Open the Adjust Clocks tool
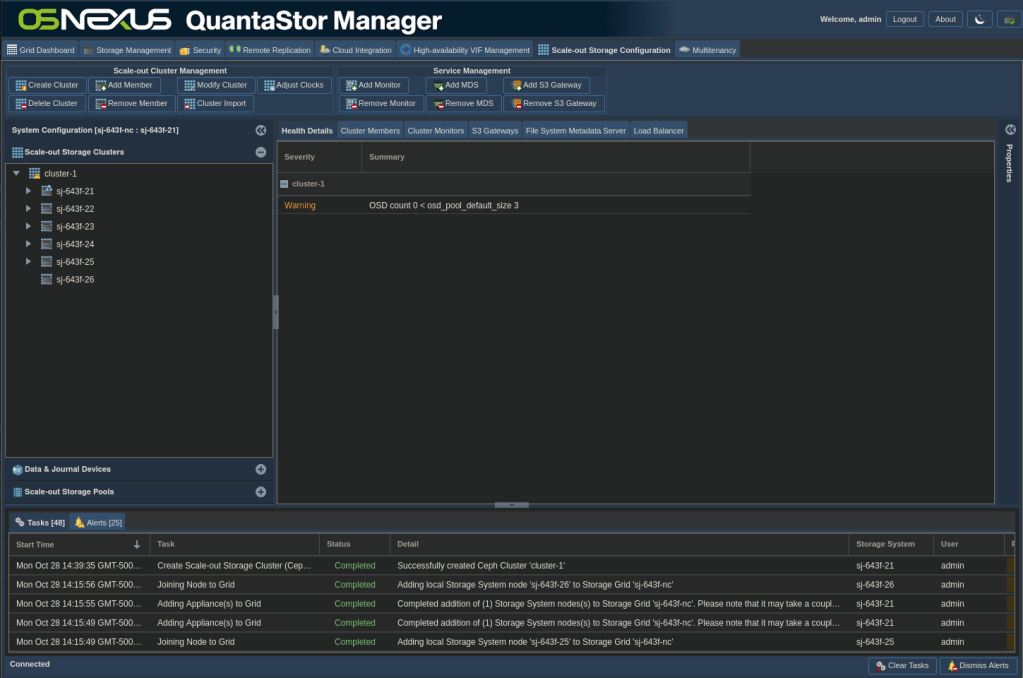Image resolution: width=1023 pixels, height=678 pixels. point(294,85)
